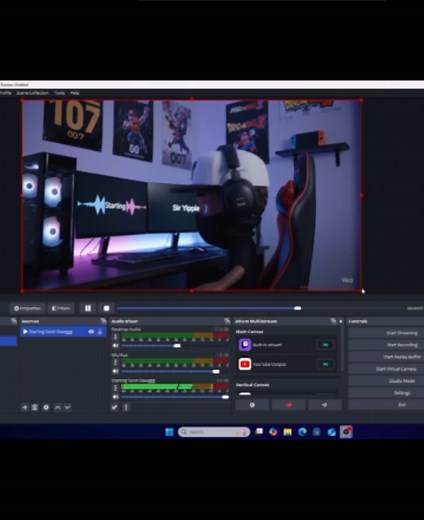The width and height of the screenshot is (424, 520).
Task: Toggle the YouTube Output stream button
Action: (326, 364)
